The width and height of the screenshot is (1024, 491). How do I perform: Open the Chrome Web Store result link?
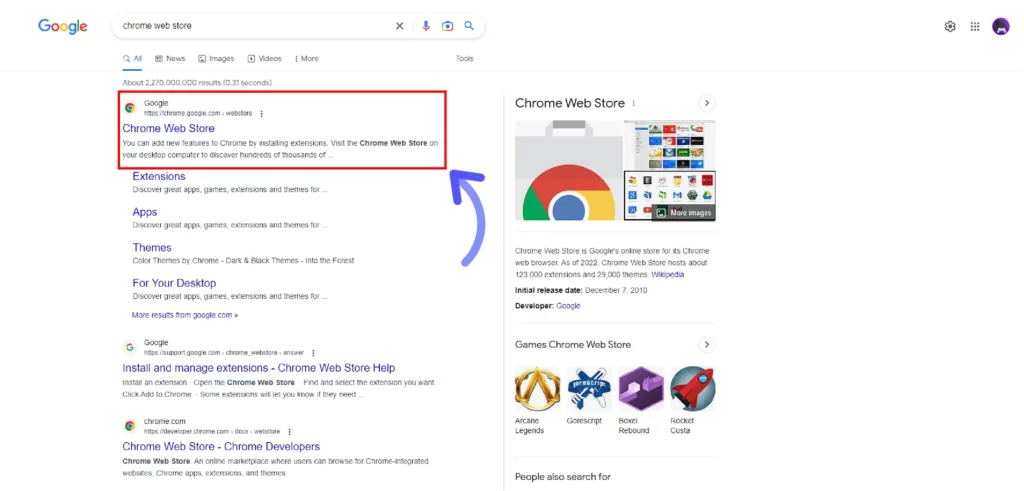168,128
